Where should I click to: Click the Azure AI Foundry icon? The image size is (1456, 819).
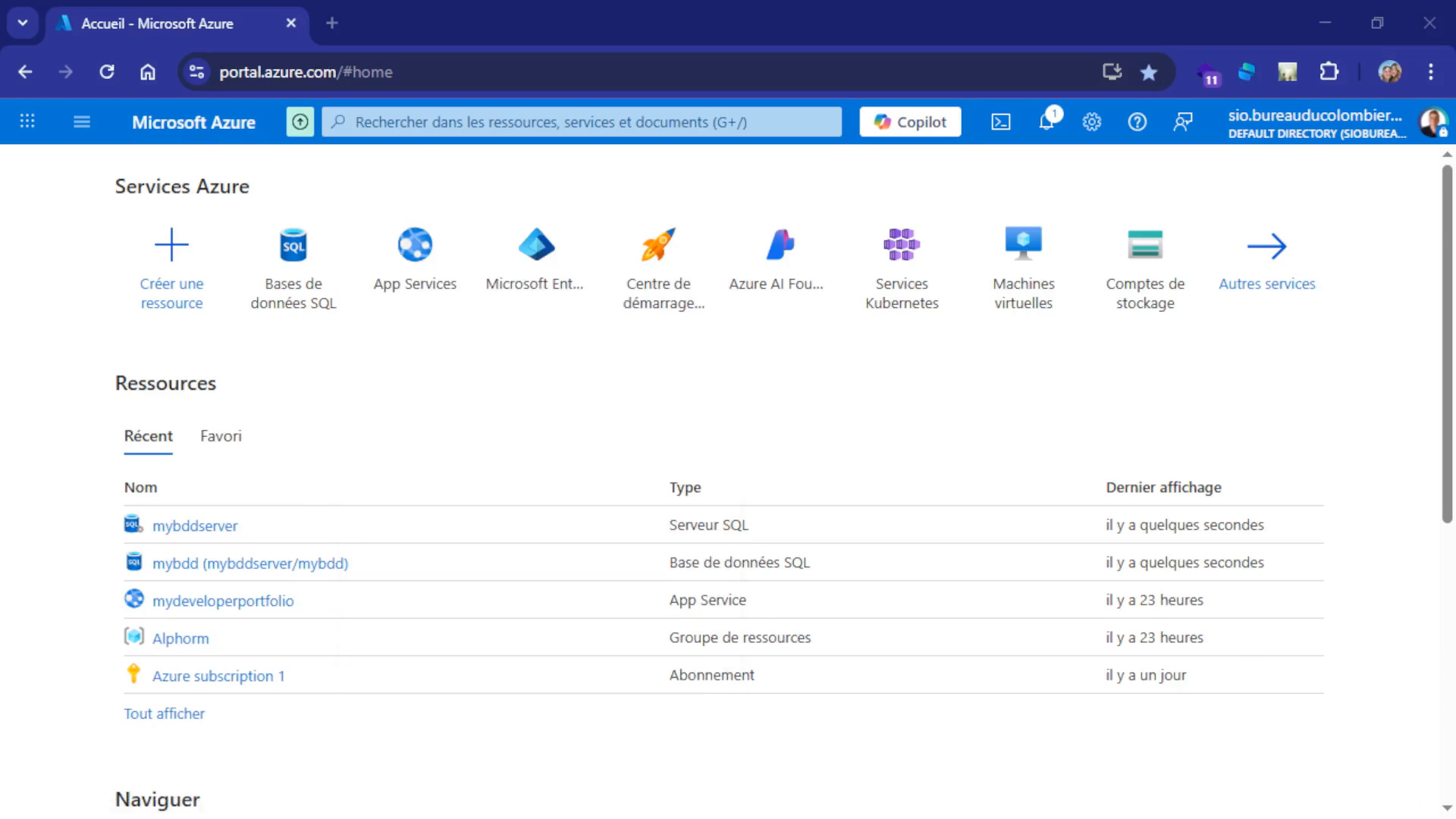(x=780, y=244)
